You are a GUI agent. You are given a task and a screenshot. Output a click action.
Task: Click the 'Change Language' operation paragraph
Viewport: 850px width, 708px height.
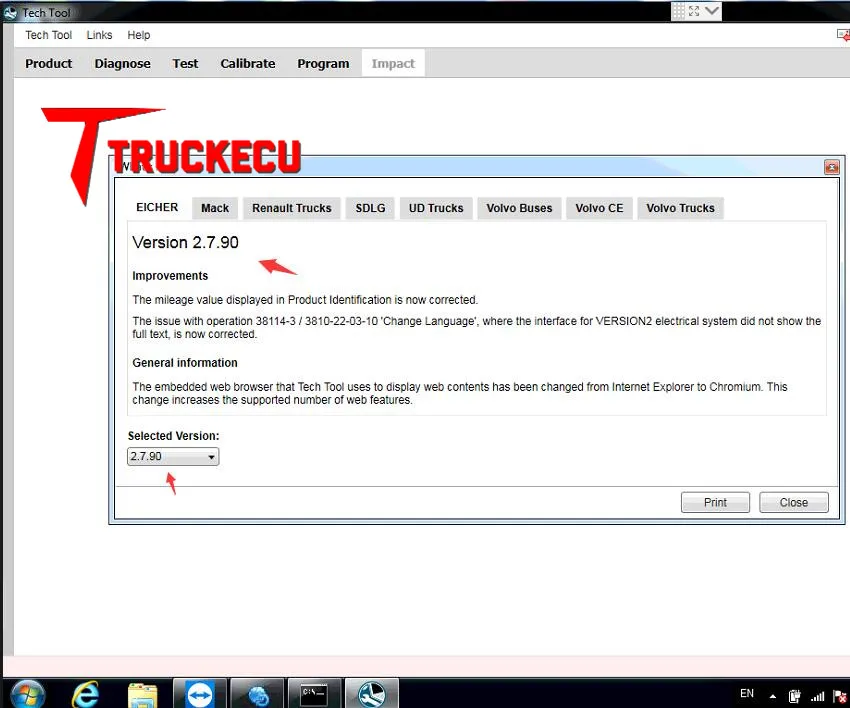[476, 327]
